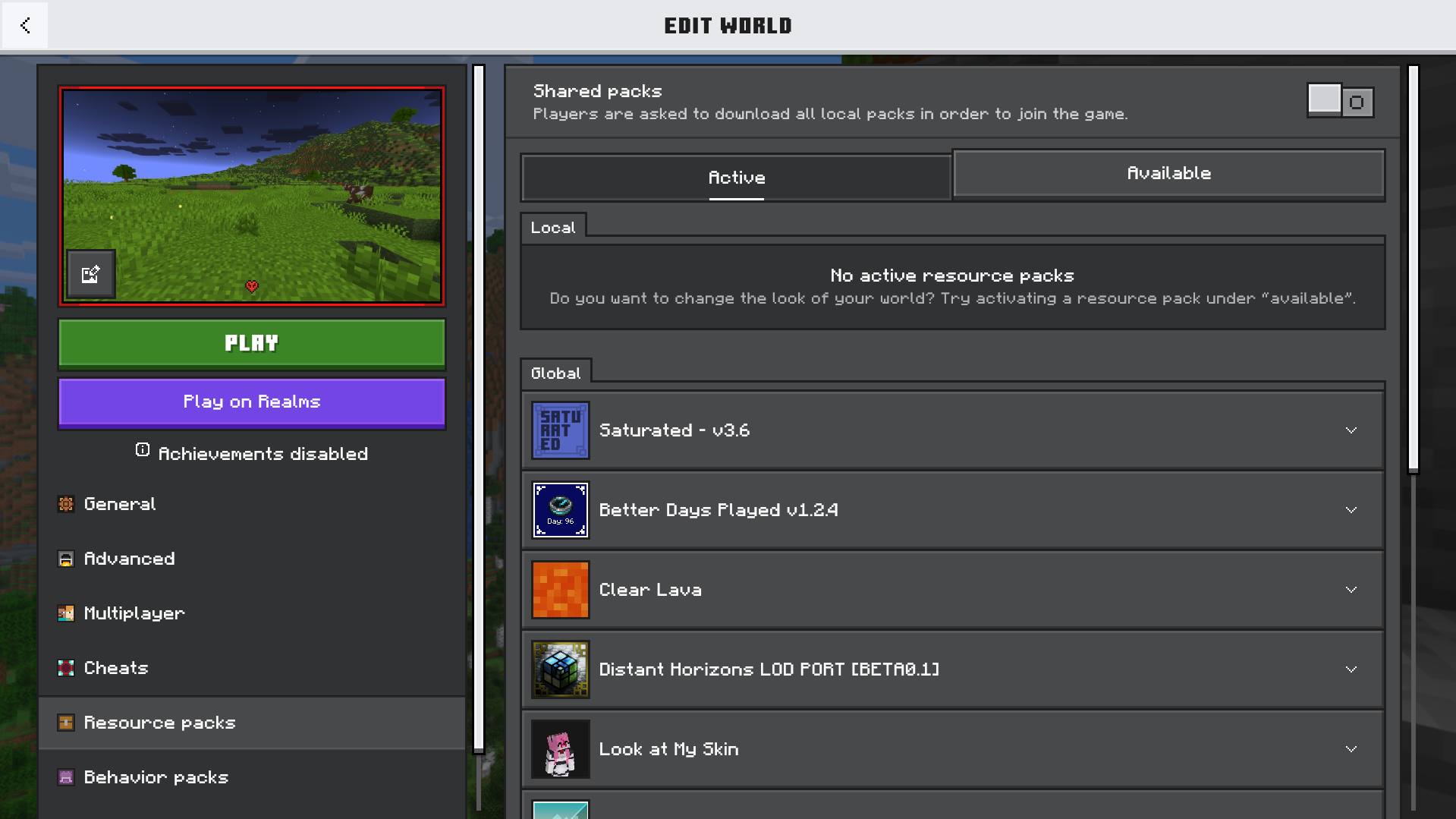Click the Saturated - v3.6 pack name
Screen dimensions: 1456x819
pos(675,430)
